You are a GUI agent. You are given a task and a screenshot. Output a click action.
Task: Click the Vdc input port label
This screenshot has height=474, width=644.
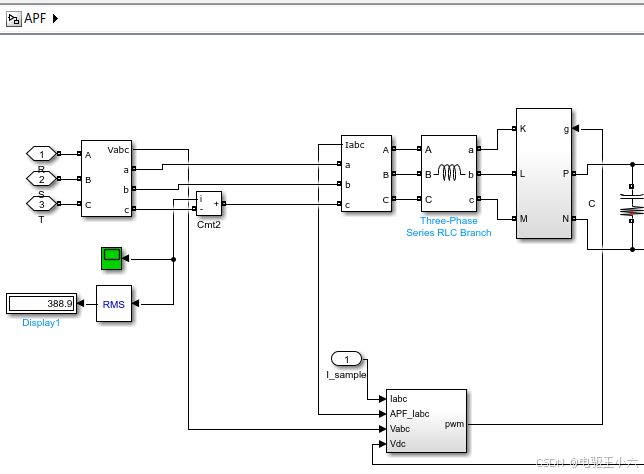tap(398, 444)
